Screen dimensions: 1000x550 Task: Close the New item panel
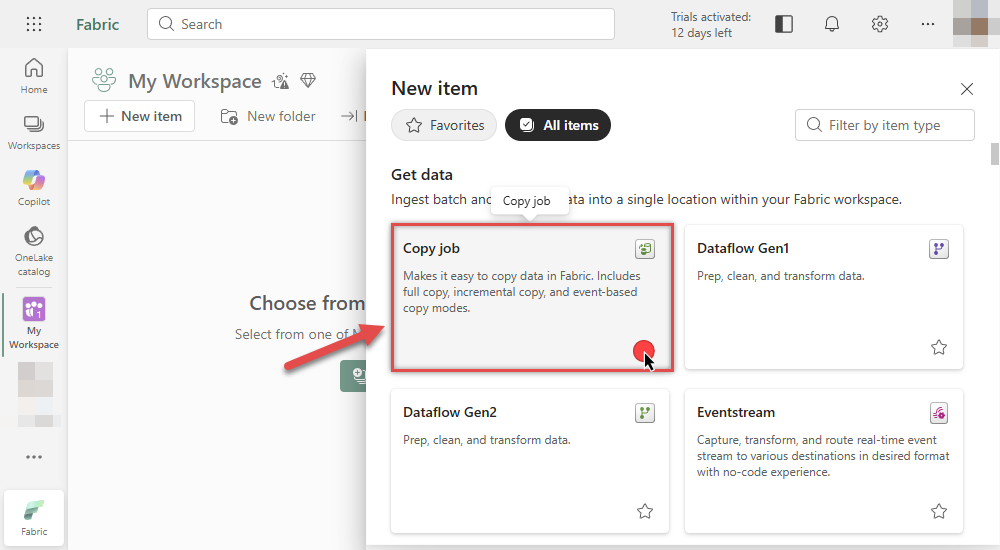coord(967,89)
